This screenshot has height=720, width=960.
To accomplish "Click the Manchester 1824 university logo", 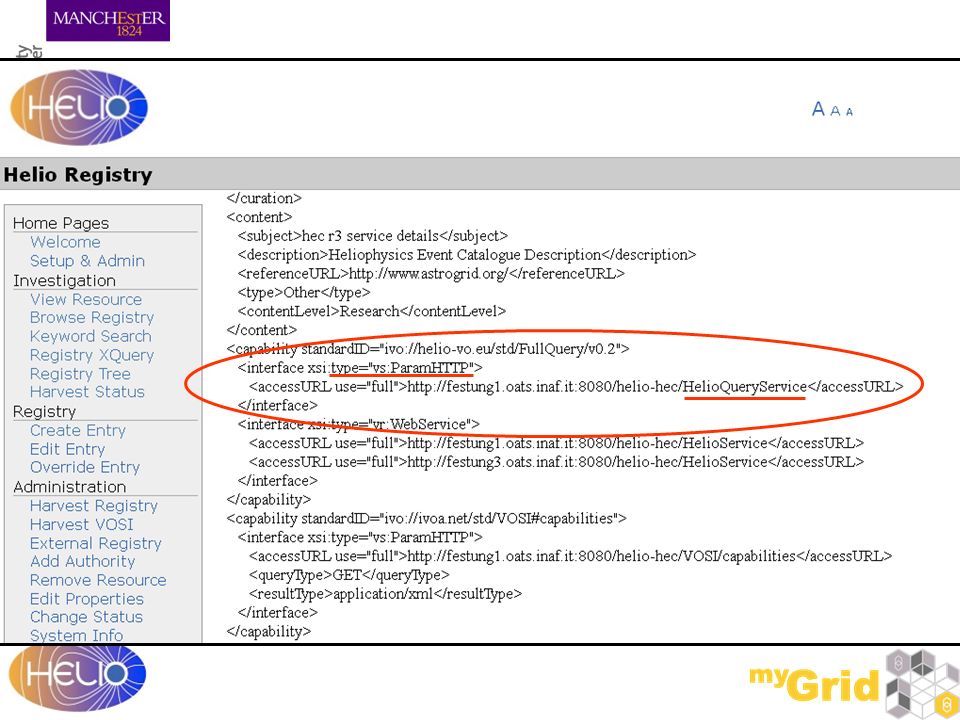I will click(x=108, y=21).
